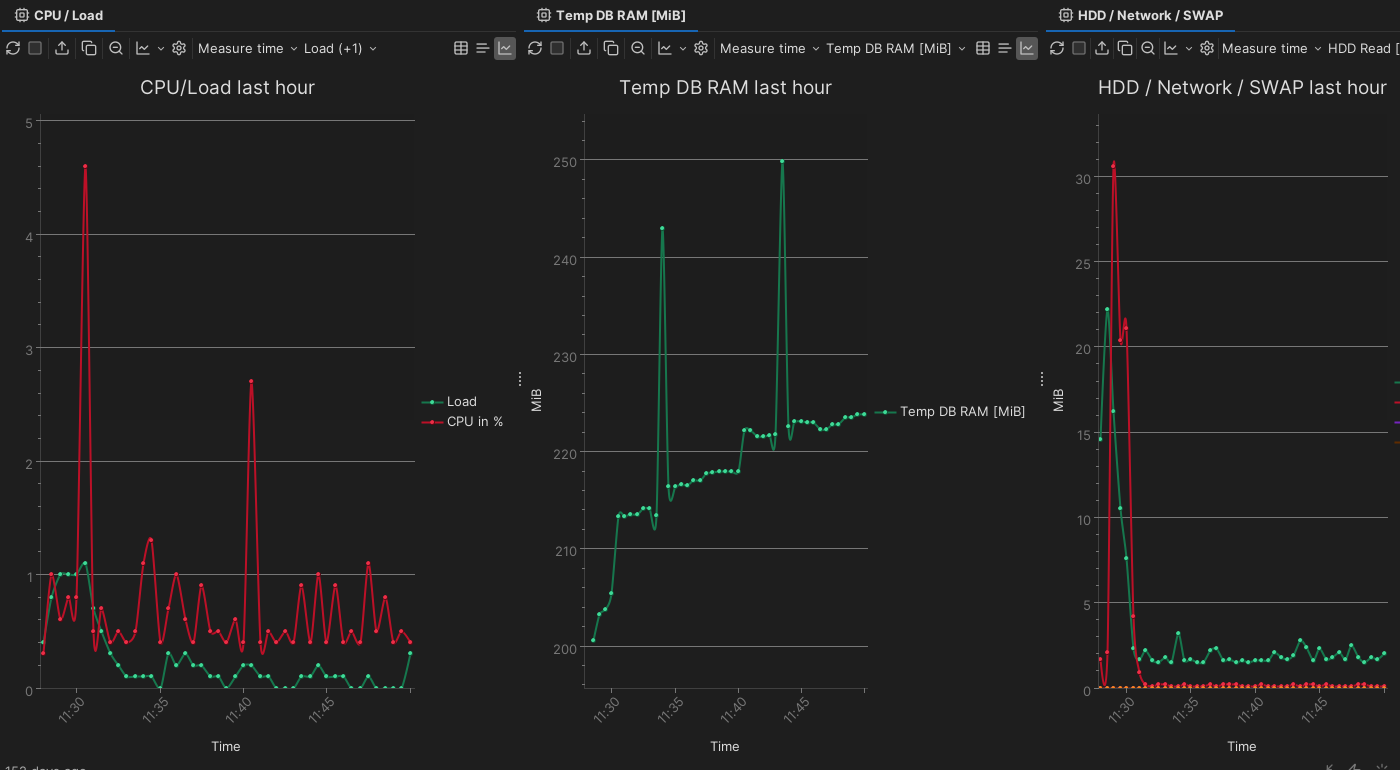
Task: Open Measure time dropdown in CPU / Load
Action: click(240, 48)
